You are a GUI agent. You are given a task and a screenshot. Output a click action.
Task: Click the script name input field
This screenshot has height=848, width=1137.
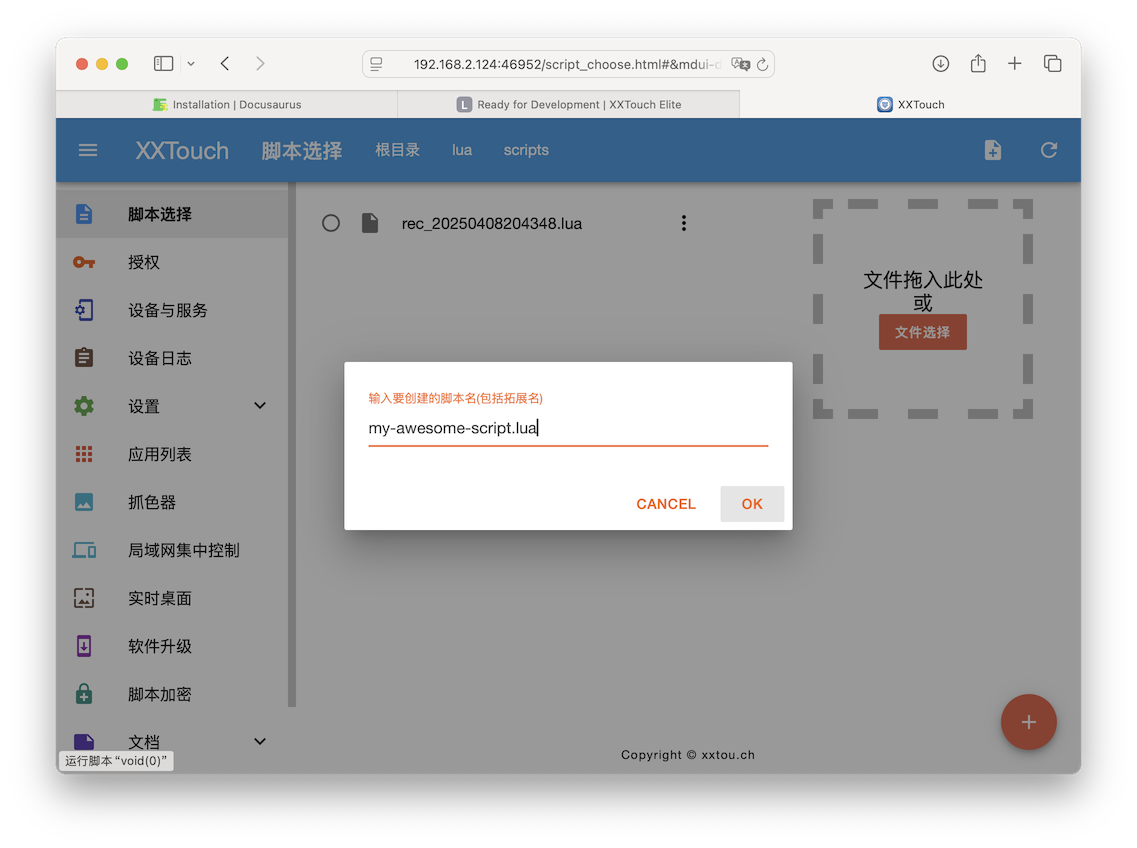click(568, 428)
